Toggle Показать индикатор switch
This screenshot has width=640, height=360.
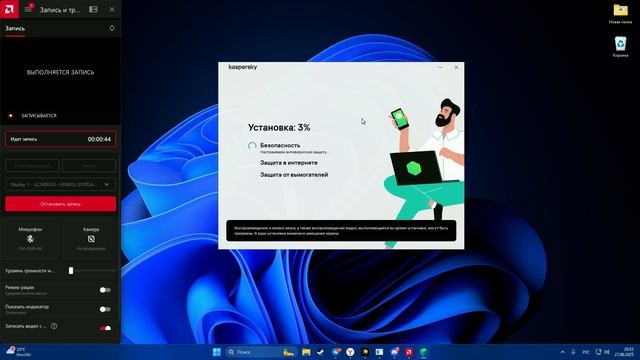click(105, 309)
